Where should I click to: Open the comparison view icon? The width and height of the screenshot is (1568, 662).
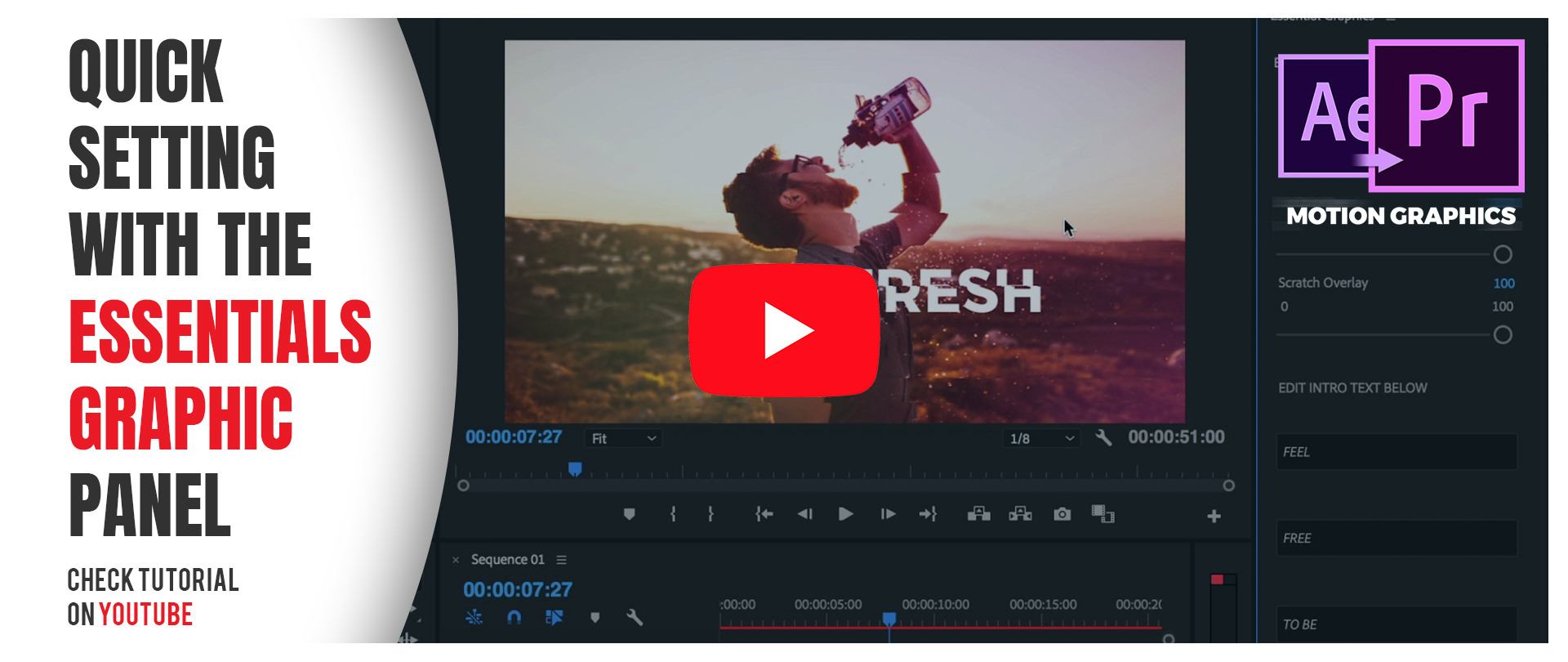coord(1102,514)
